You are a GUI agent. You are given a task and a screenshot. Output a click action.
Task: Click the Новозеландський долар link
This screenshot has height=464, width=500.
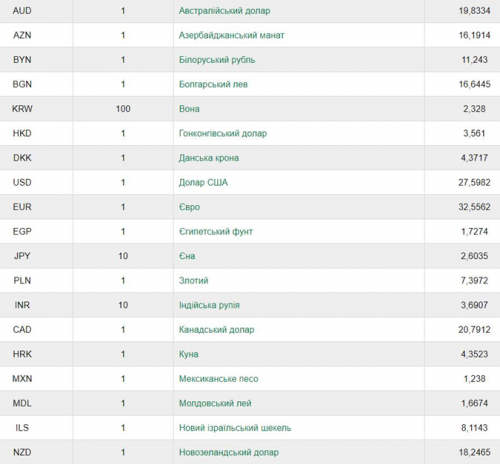(x=229, y=453)
